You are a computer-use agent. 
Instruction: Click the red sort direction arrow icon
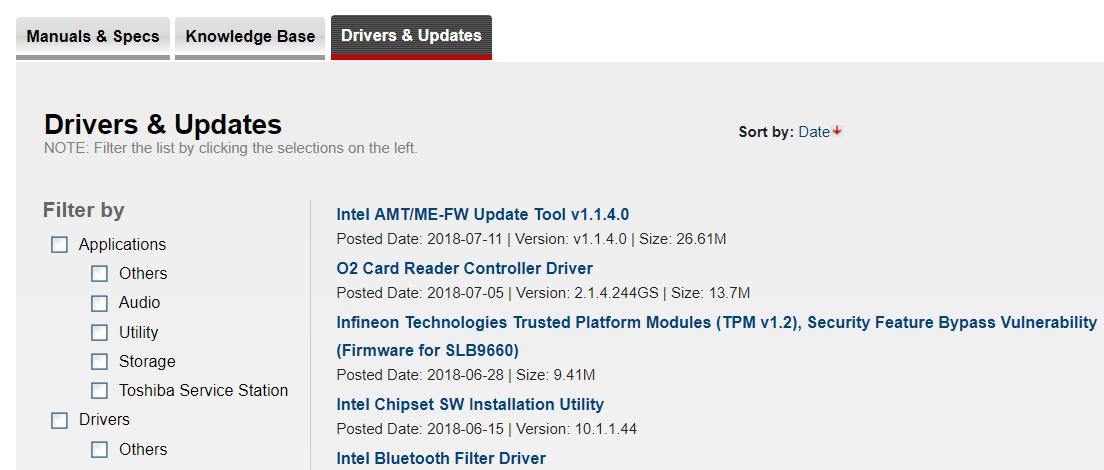837,131
